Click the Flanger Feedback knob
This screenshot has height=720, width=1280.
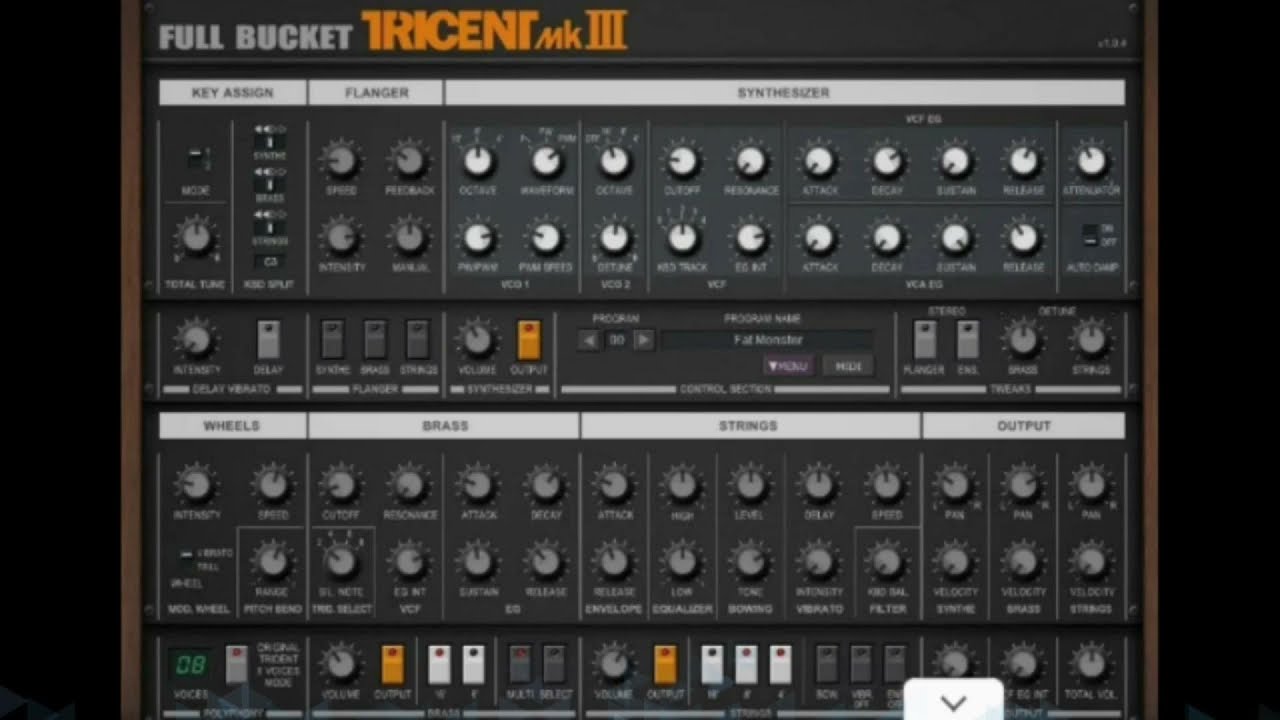click(x=408, y=160)
